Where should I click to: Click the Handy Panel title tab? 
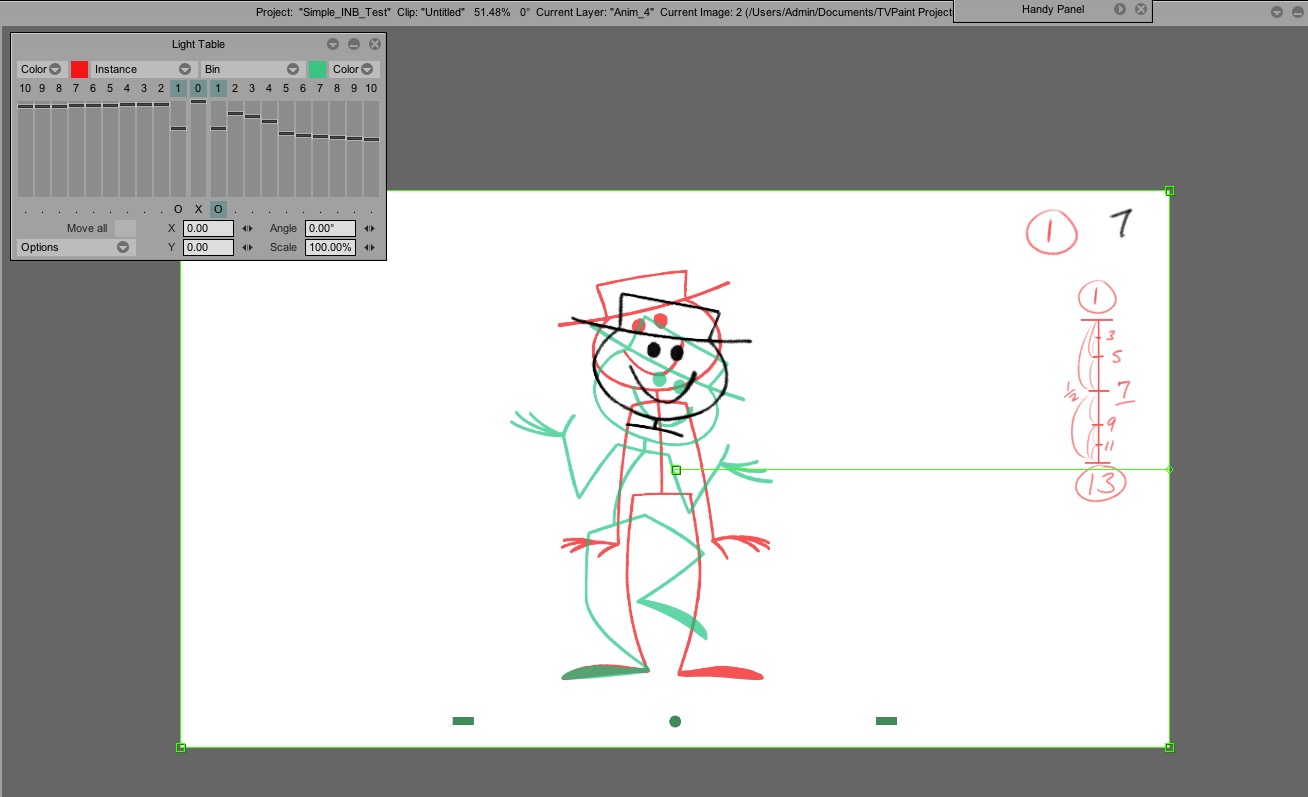pos(1053,9)
